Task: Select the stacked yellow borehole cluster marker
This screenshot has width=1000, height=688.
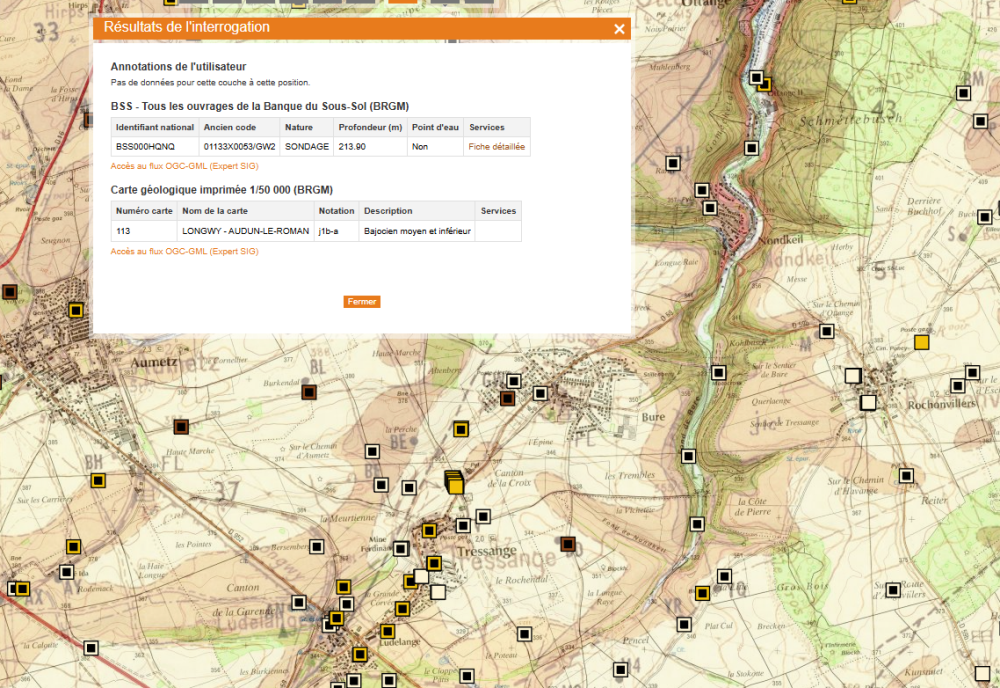Action: (454, 482)
